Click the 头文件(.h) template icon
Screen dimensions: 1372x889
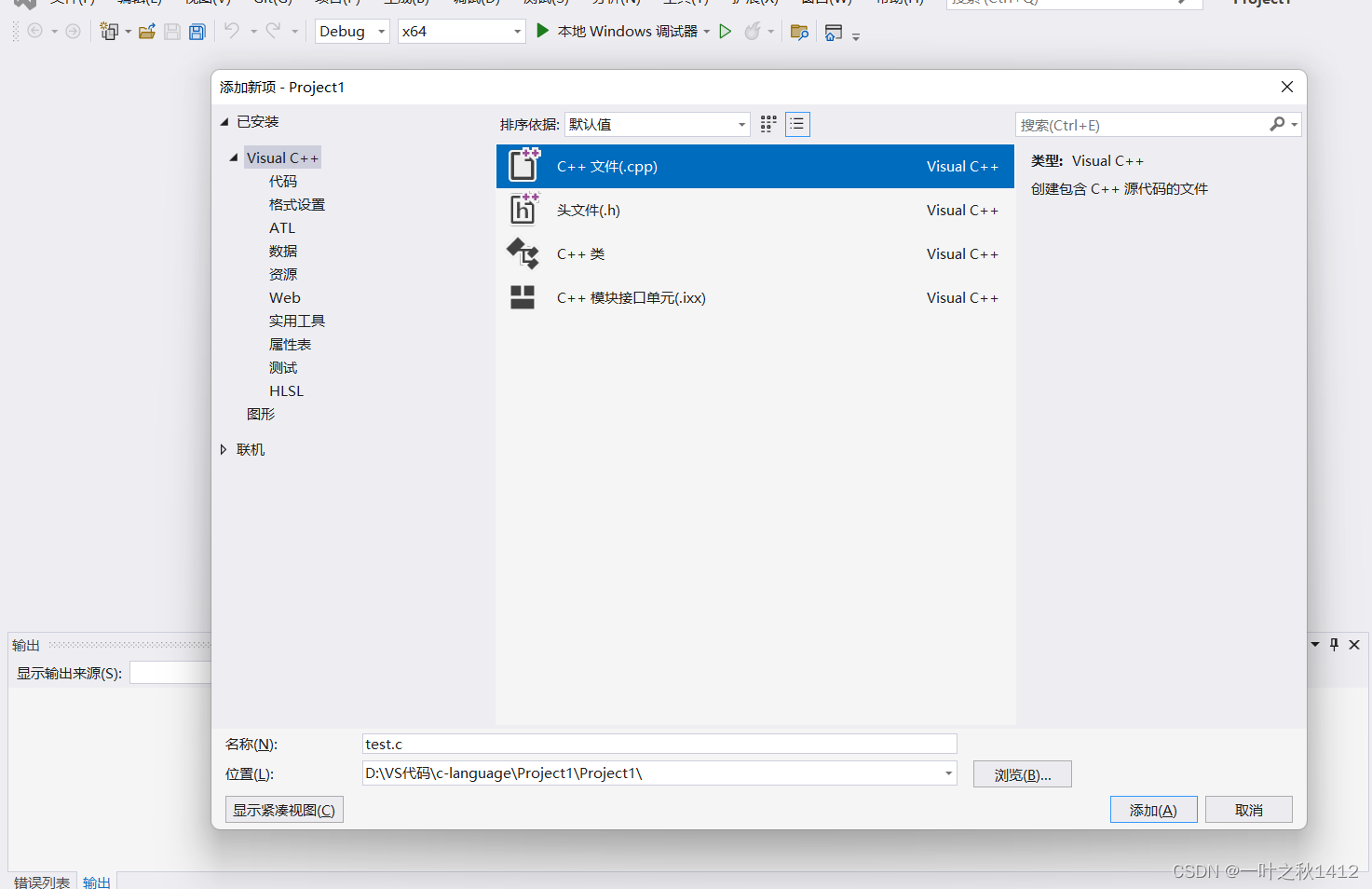pyautogui.click(x=523, y=209)
